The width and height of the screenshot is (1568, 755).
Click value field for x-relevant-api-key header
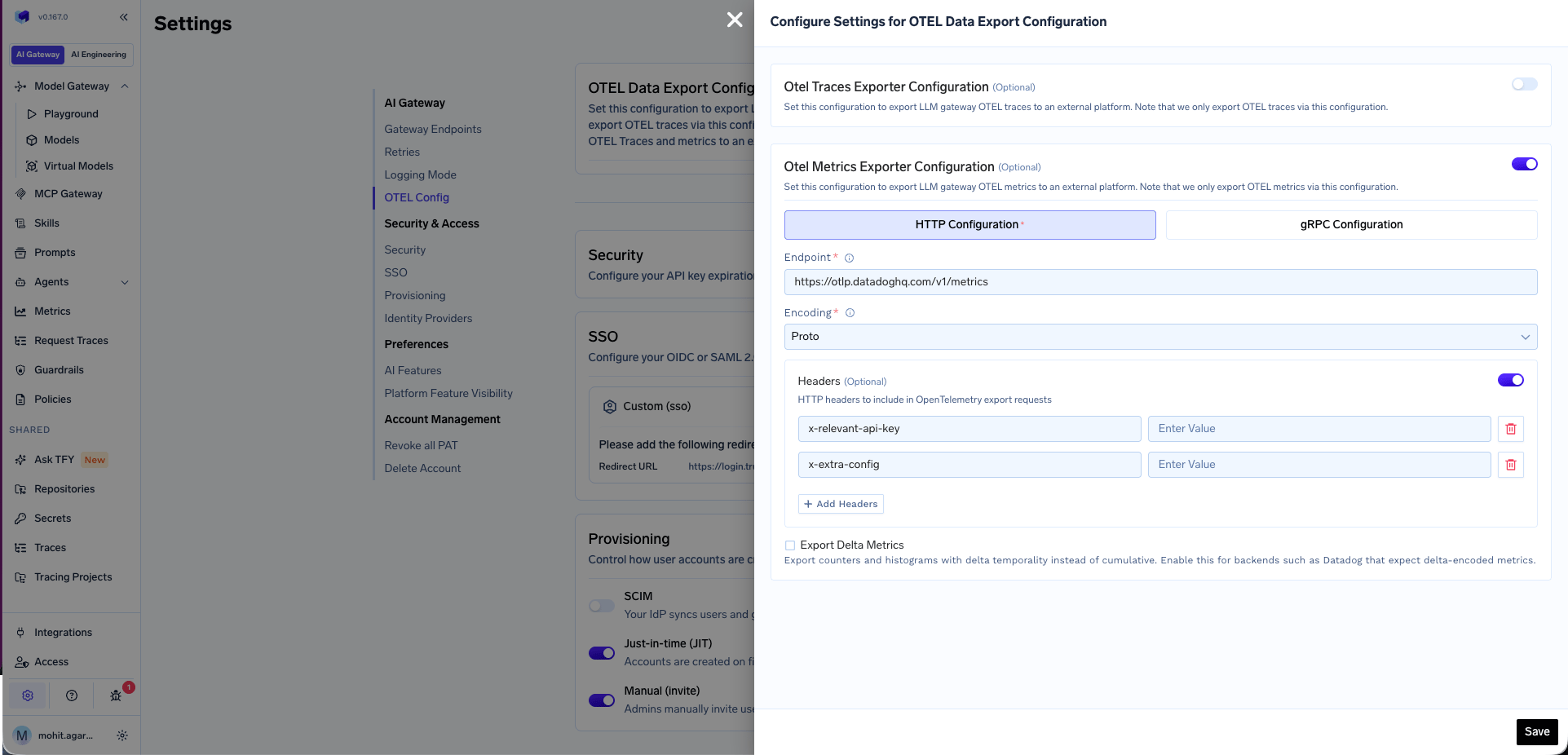1319,429
